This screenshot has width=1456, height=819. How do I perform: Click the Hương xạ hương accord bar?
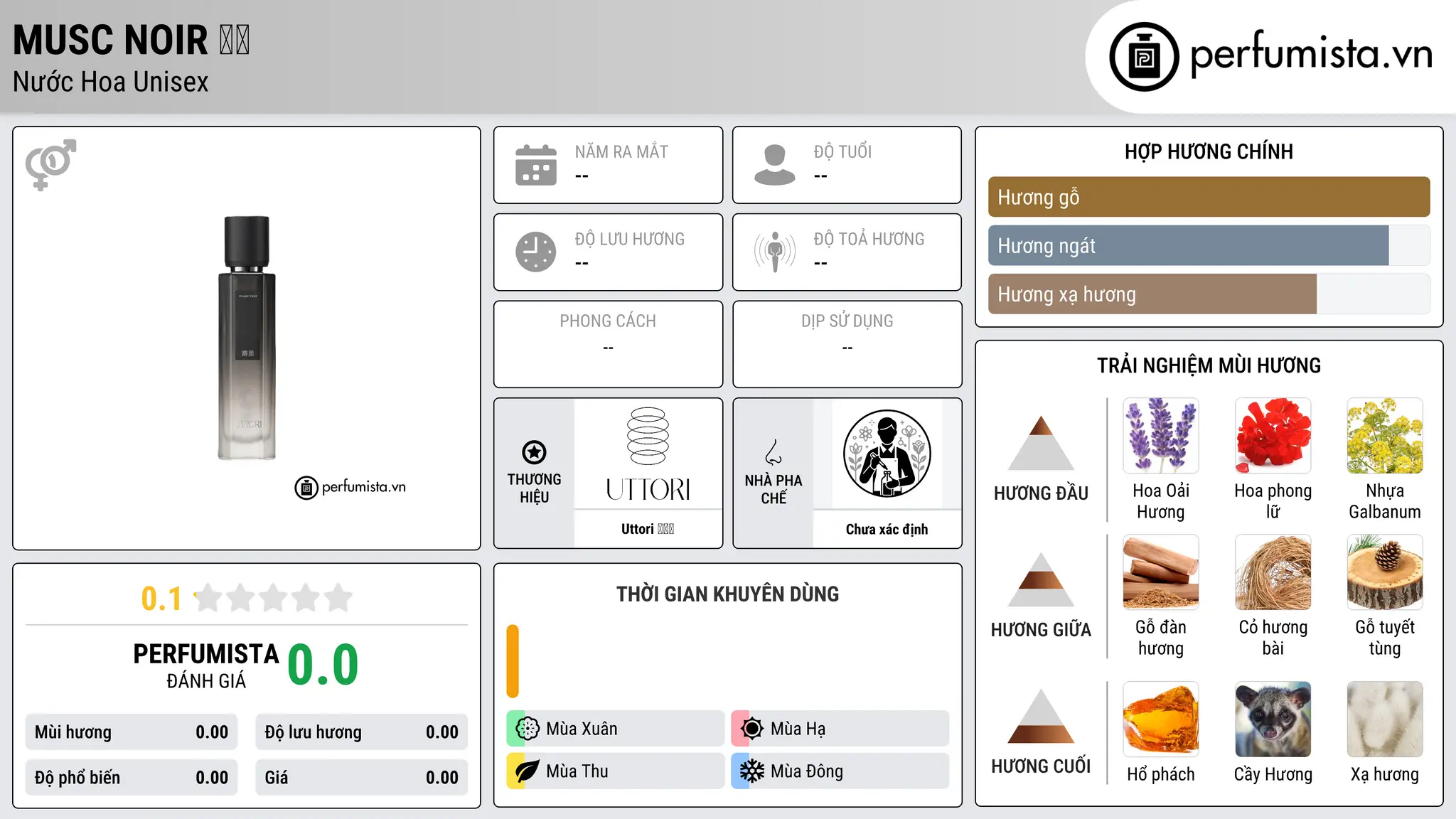tap(1209, 294)
